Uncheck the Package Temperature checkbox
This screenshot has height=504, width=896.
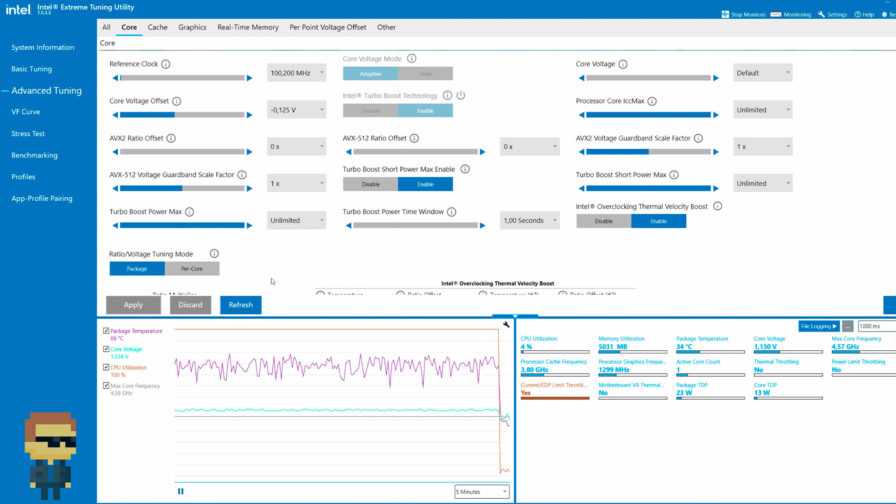(107, 330)
